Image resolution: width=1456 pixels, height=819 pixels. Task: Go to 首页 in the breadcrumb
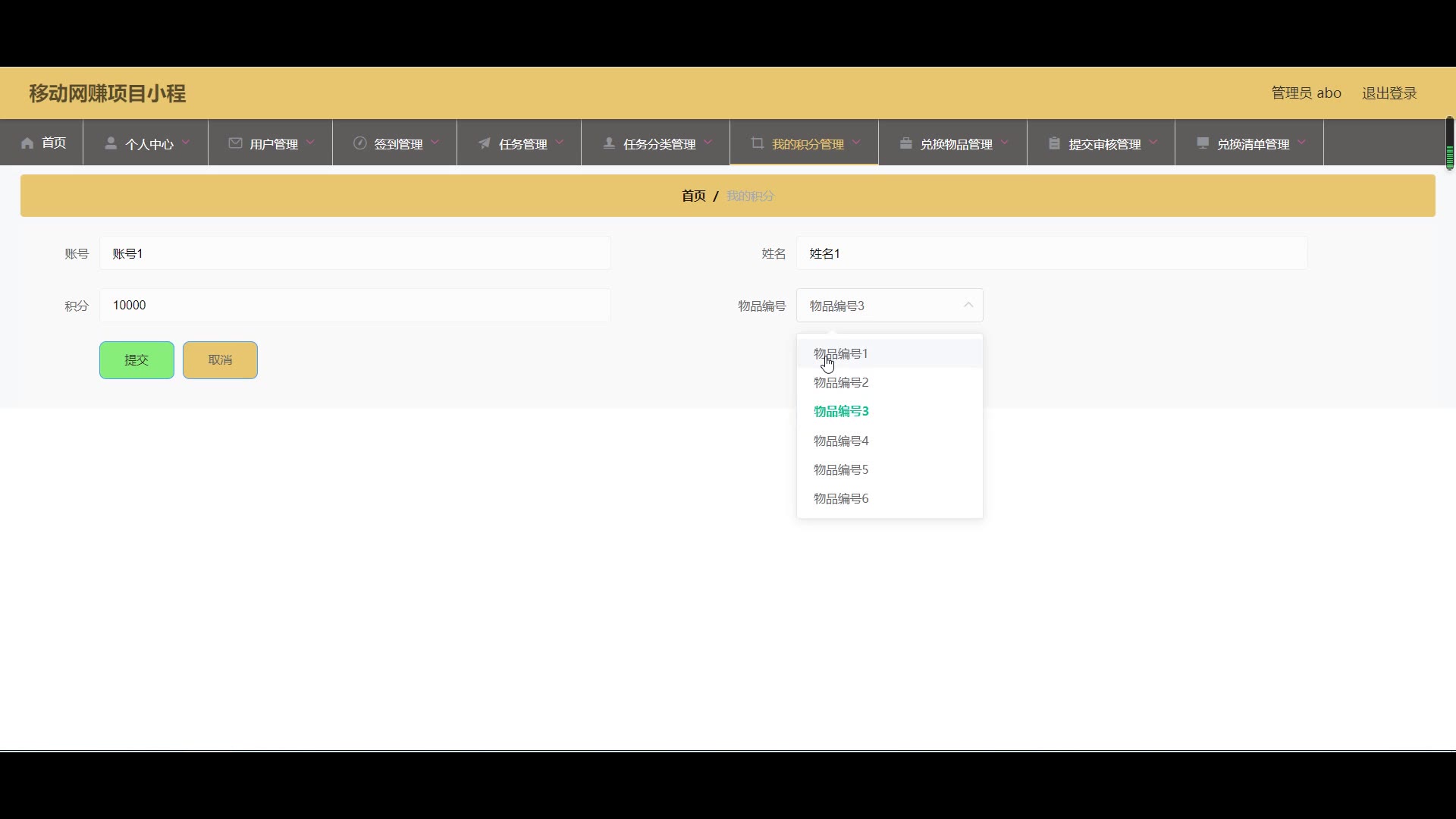point(693,196)
